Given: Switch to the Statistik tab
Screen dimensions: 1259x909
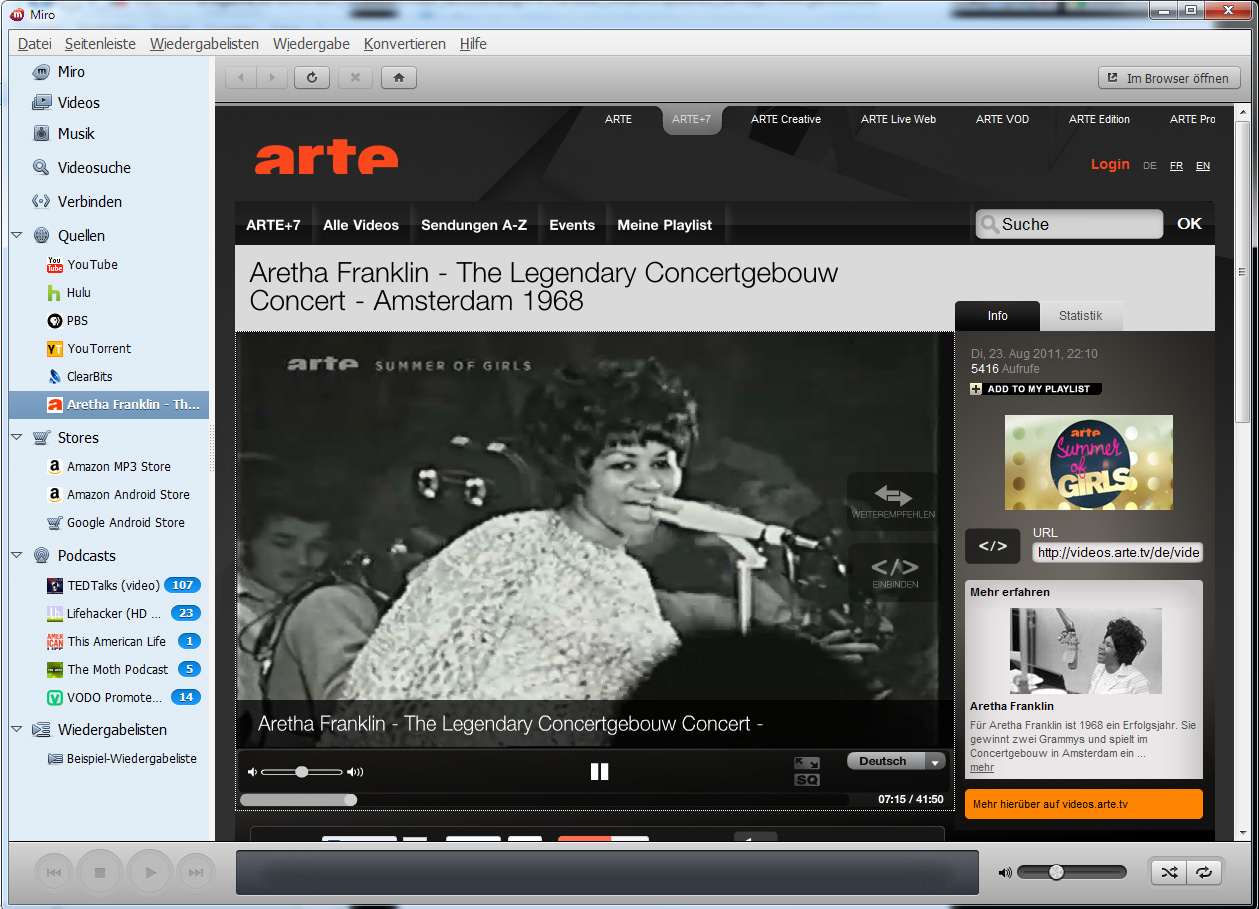Looking at the screenshot, I should [1080, 316].
